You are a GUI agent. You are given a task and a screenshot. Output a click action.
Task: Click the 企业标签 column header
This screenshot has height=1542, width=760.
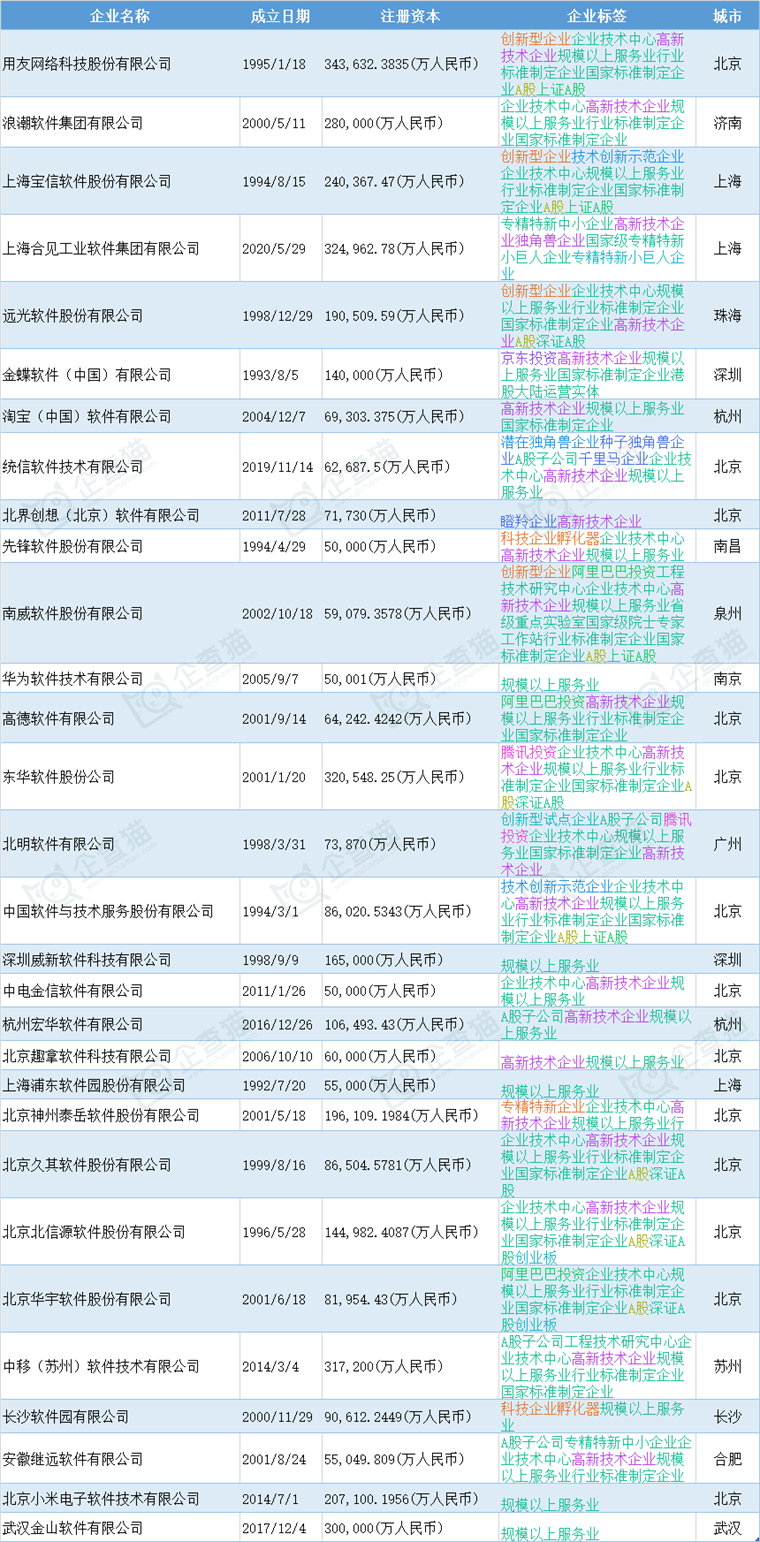(x=597, y=16)
